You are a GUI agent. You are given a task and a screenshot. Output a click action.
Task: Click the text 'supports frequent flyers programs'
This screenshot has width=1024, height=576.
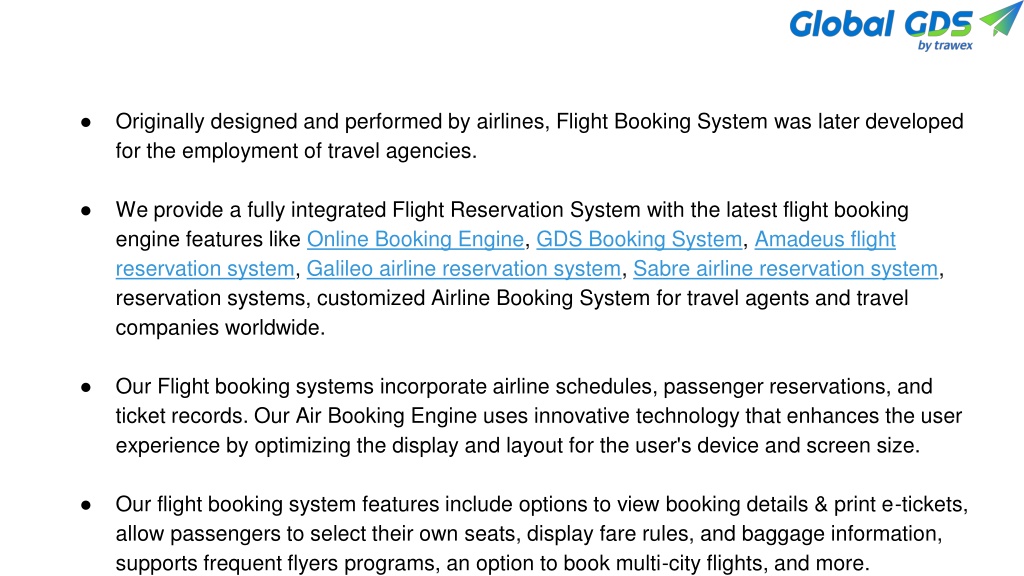tap(274, 564)
